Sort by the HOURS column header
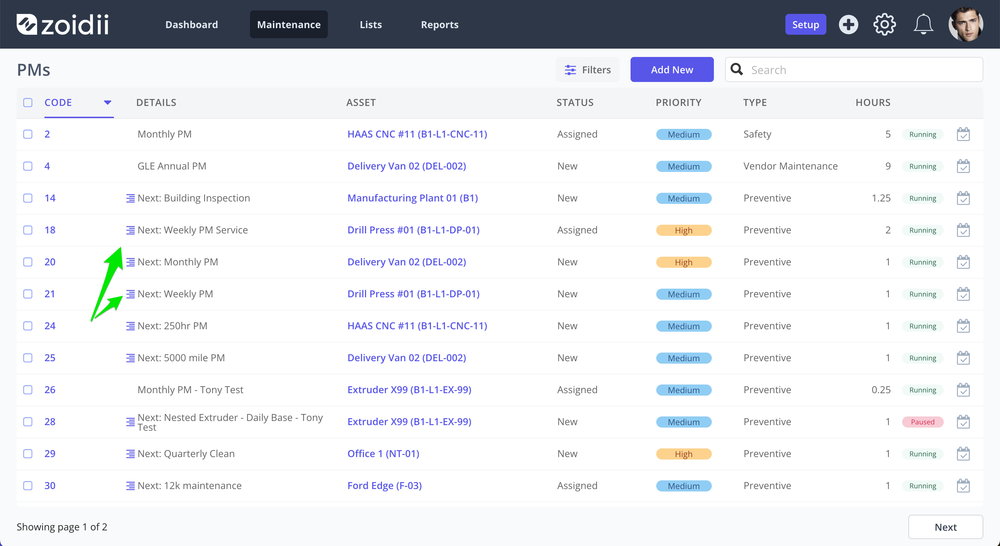 coord(872,102)
